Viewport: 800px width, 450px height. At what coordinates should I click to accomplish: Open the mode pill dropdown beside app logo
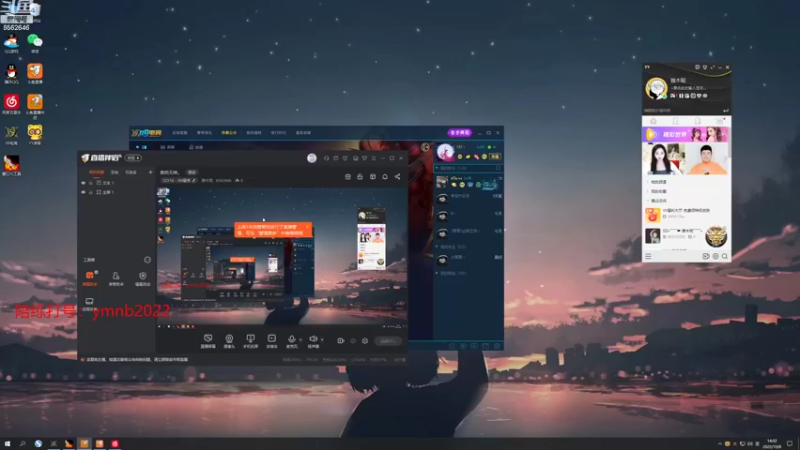tap(133, 158)
